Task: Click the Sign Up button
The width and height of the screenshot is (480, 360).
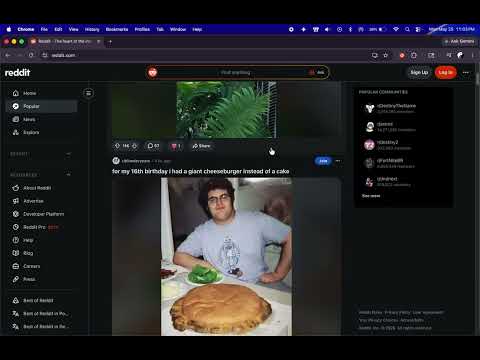Action: (419, 72)
